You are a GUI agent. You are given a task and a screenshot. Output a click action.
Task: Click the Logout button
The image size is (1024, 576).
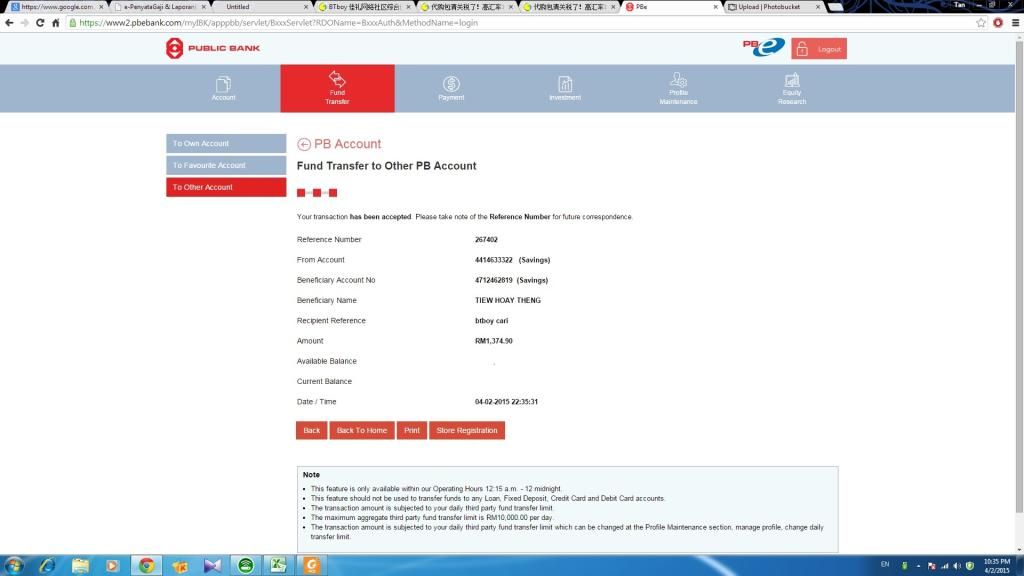coord(819,49)
